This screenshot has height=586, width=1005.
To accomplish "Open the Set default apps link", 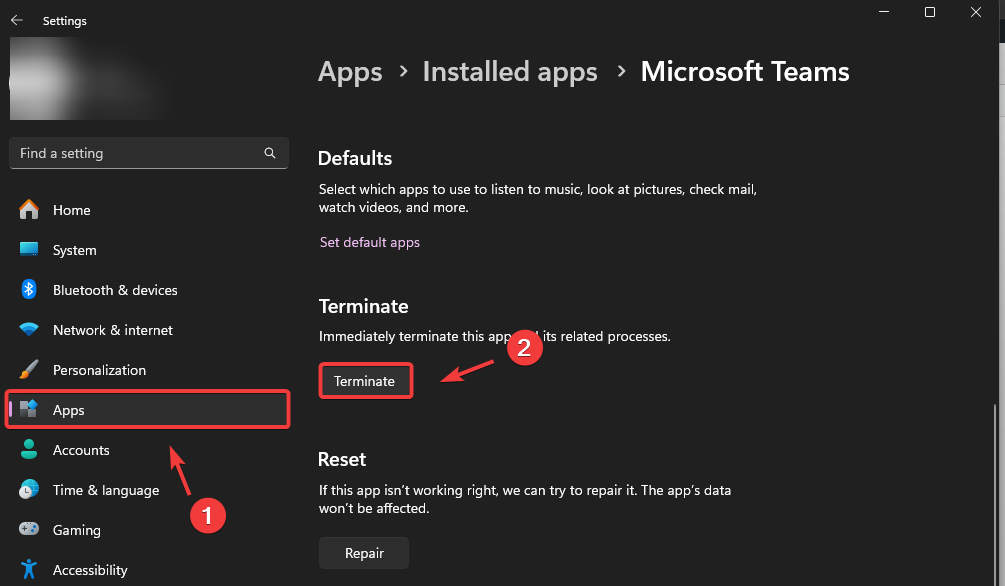I will [x=370, y=242].
